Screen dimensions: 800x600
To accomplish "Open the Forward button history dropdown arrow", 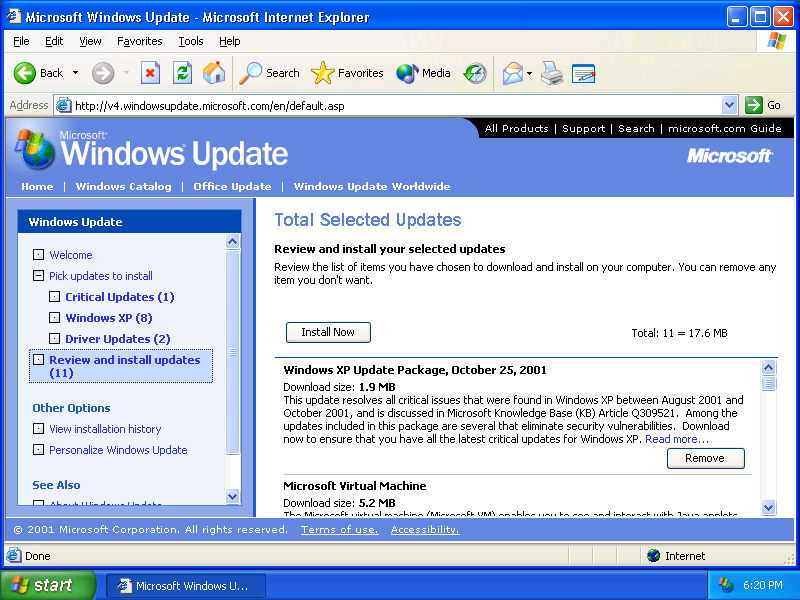I will (126, 73).
